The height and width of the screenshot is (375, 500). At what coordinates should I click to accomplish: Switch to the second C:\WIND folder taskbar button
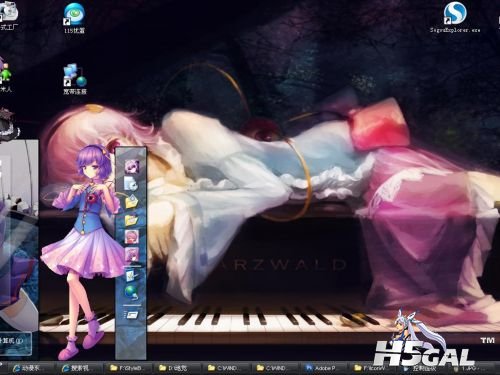pos(274,368)
